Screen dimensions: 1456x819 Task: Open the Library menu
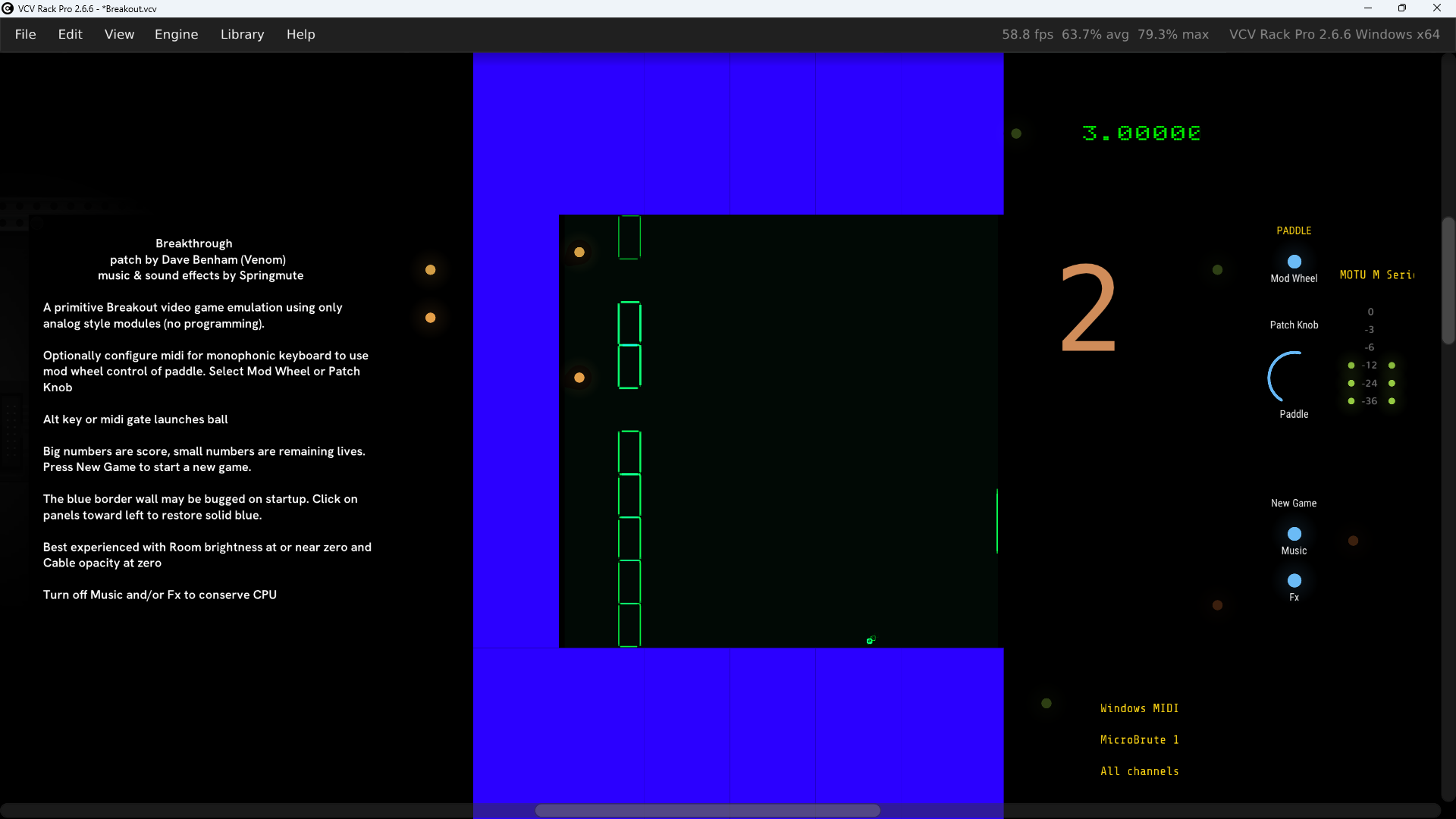pos(242,34)
